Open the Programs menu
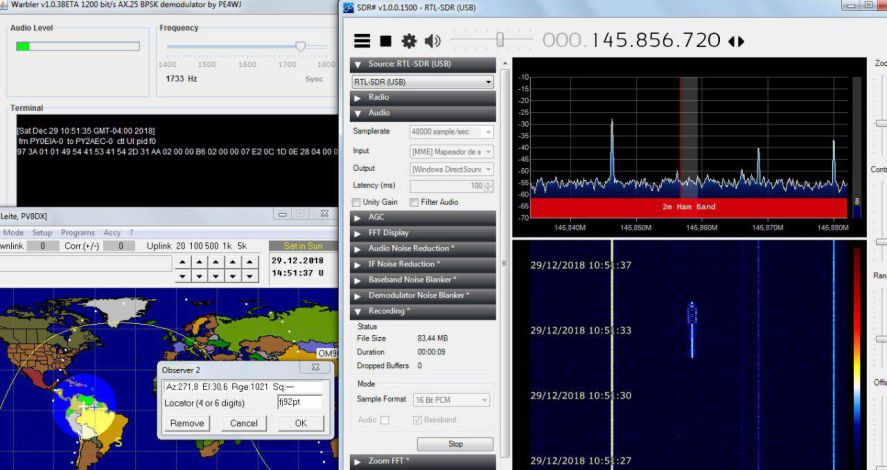 click(78, 232)
